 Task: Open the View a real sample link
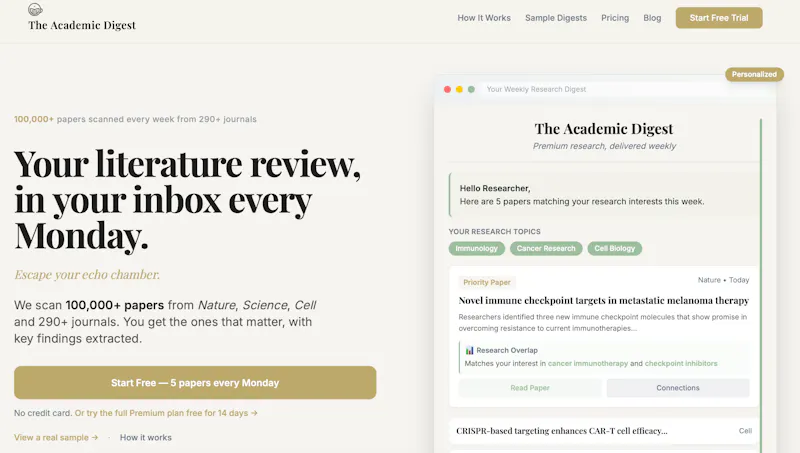pos(56,438)
